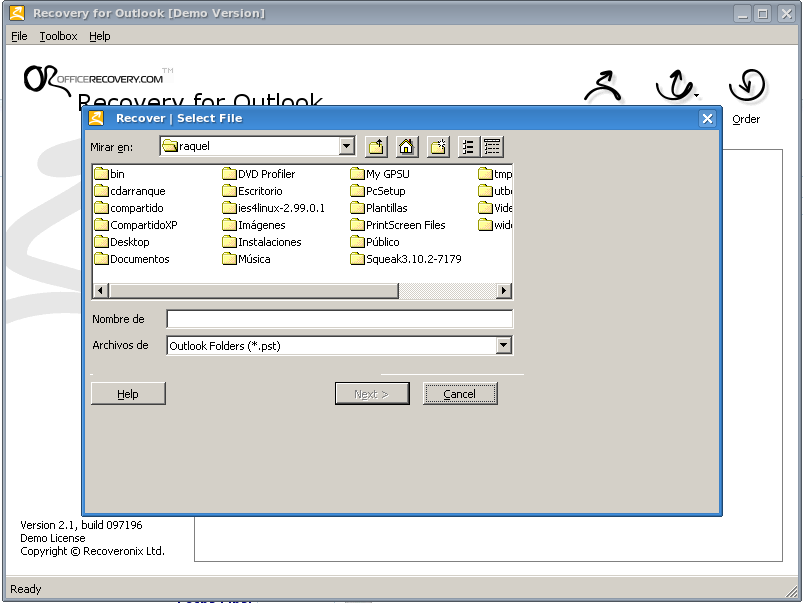The width and height of the screenshot is (803, 603).
Task: Select the 'My GPSU' folder
Action: tap(380, 174)
